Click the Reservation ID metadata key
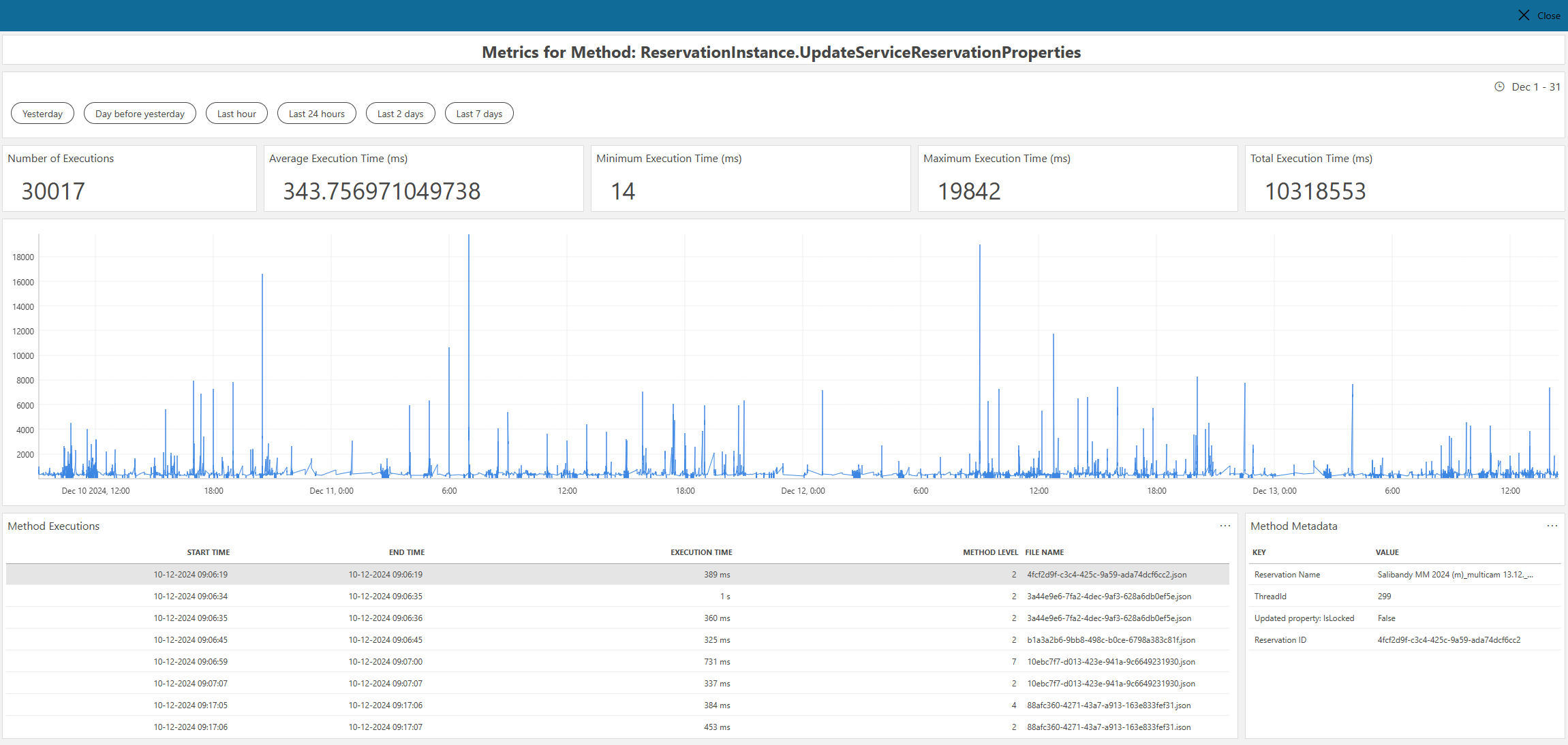 point(1280,639)
